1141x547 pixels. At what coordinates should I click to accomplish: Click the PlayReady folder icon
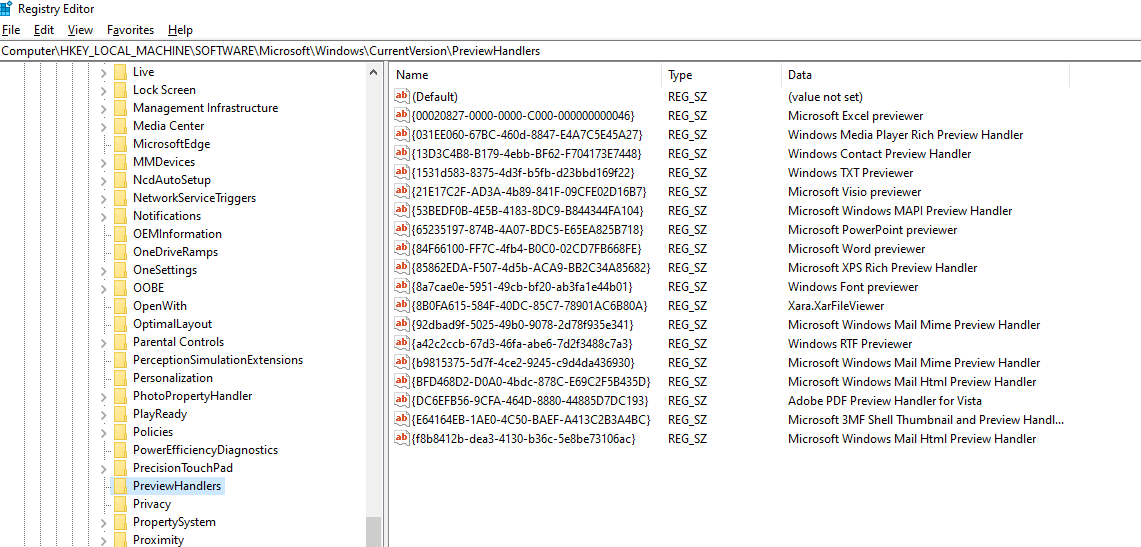(120, 414)
